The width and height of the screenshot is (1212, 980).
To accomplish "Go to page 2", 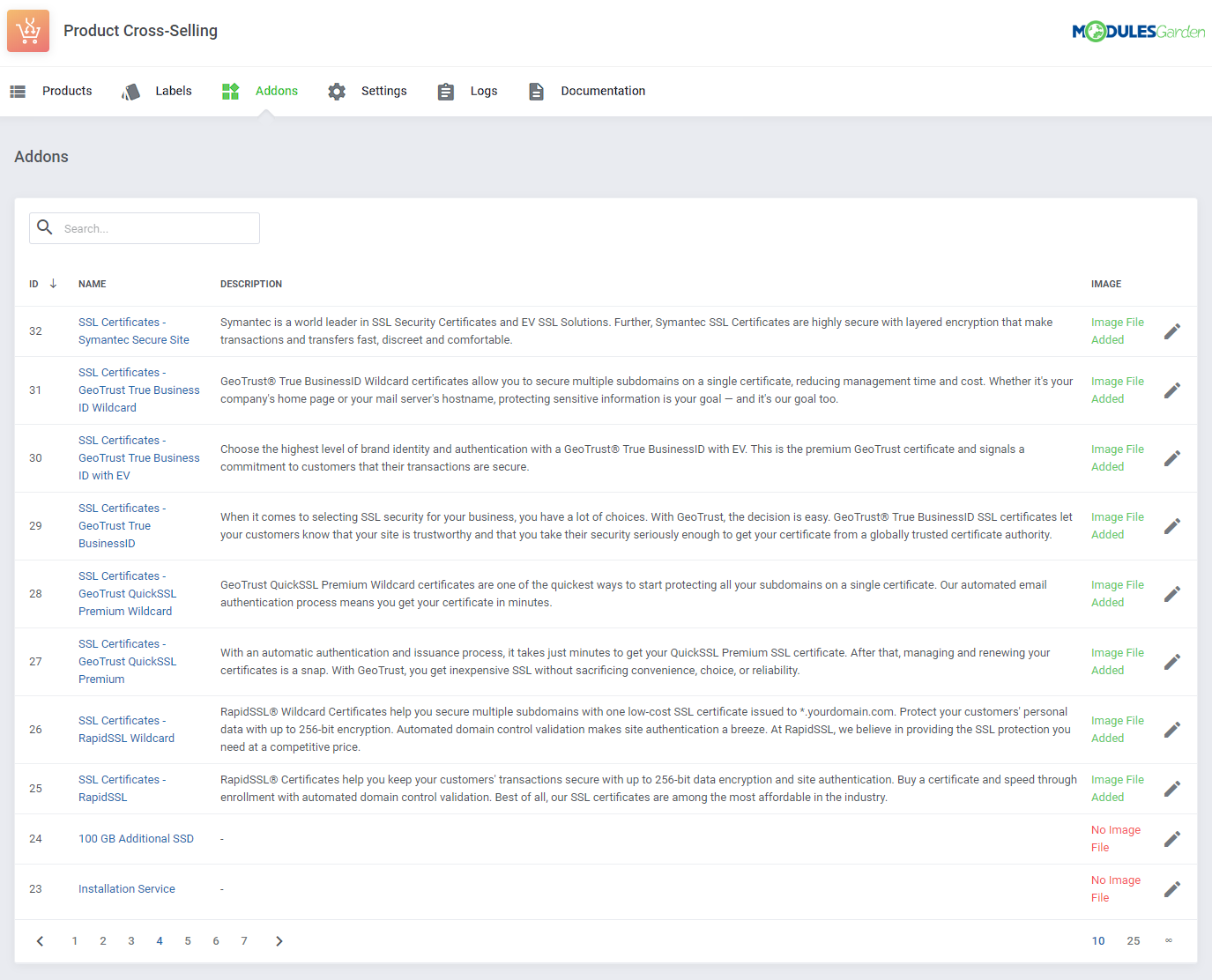I will [x=103, y=941].
